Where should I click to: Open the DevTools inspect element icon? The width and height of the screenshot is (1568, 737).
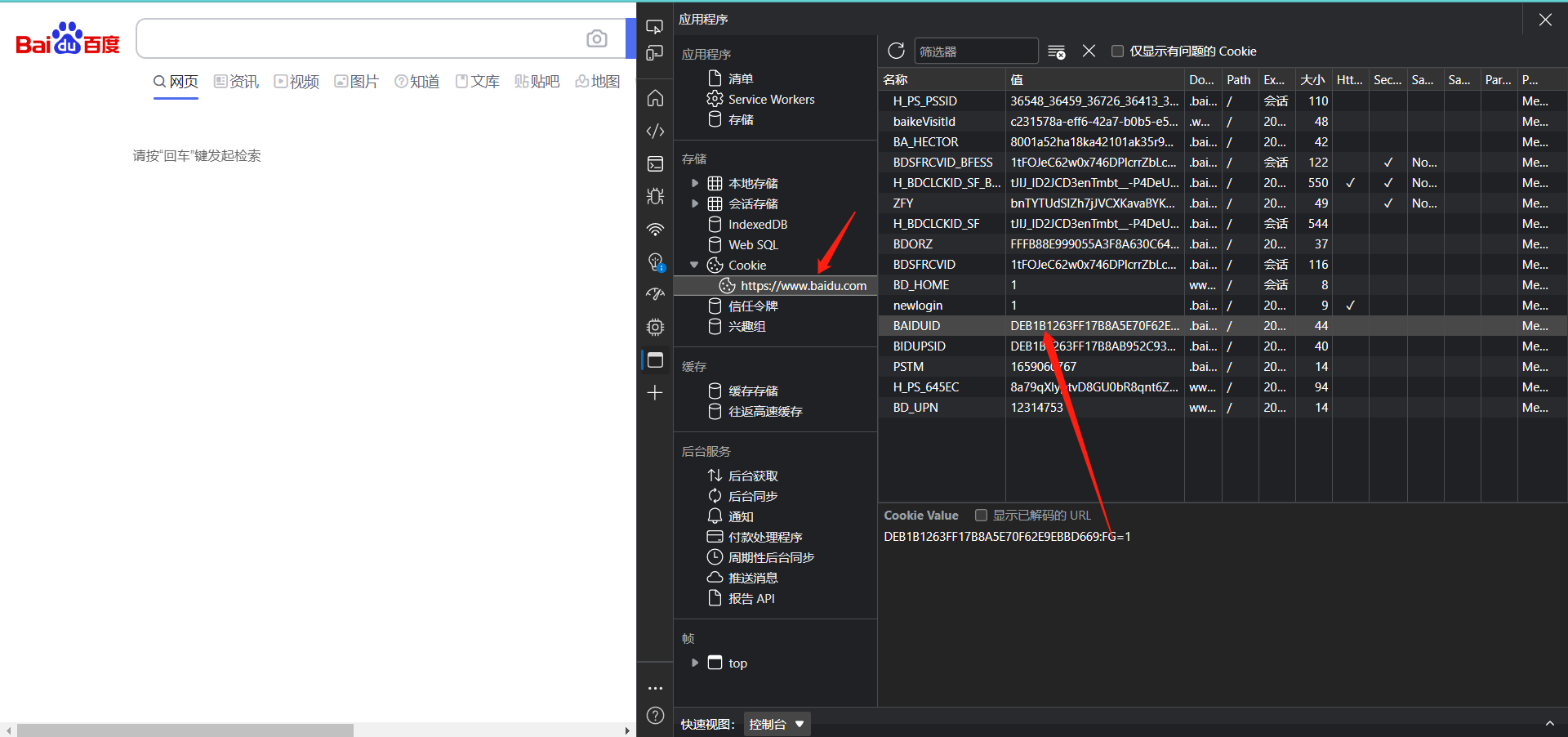655,27
